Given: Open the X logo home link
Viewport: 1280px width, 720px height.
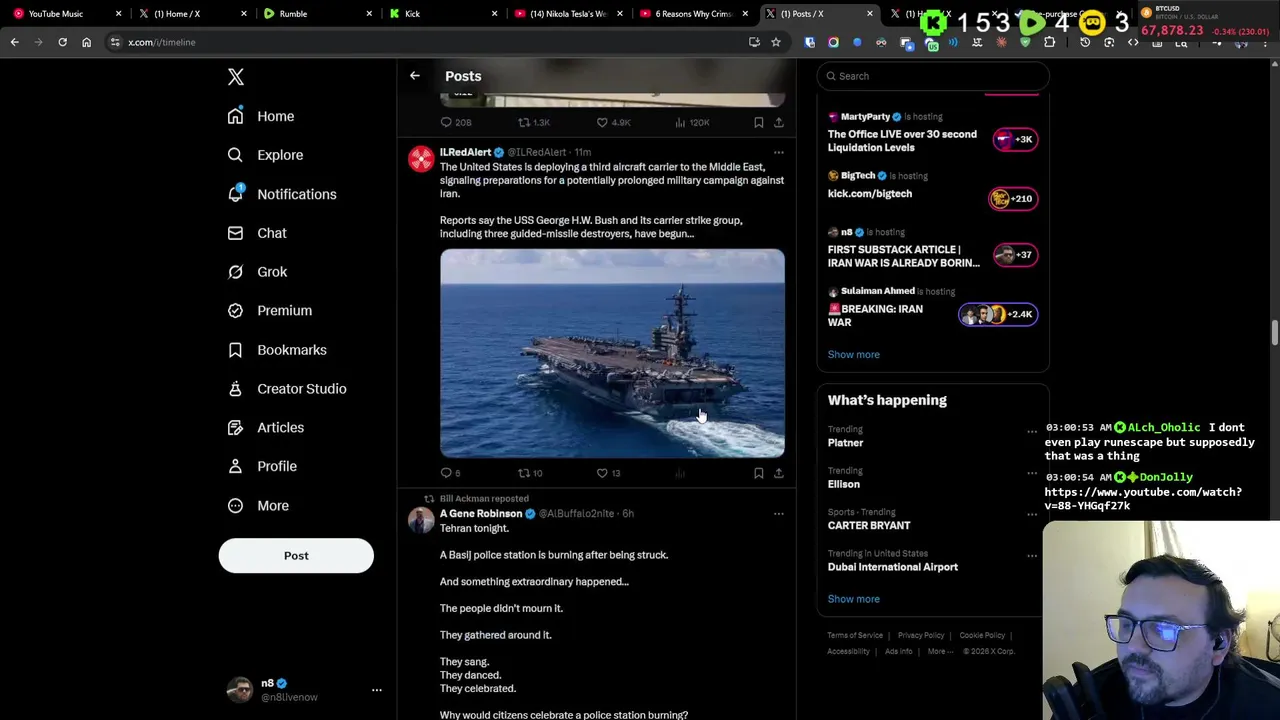Looking at the screenshot, I should pos(236,77).
